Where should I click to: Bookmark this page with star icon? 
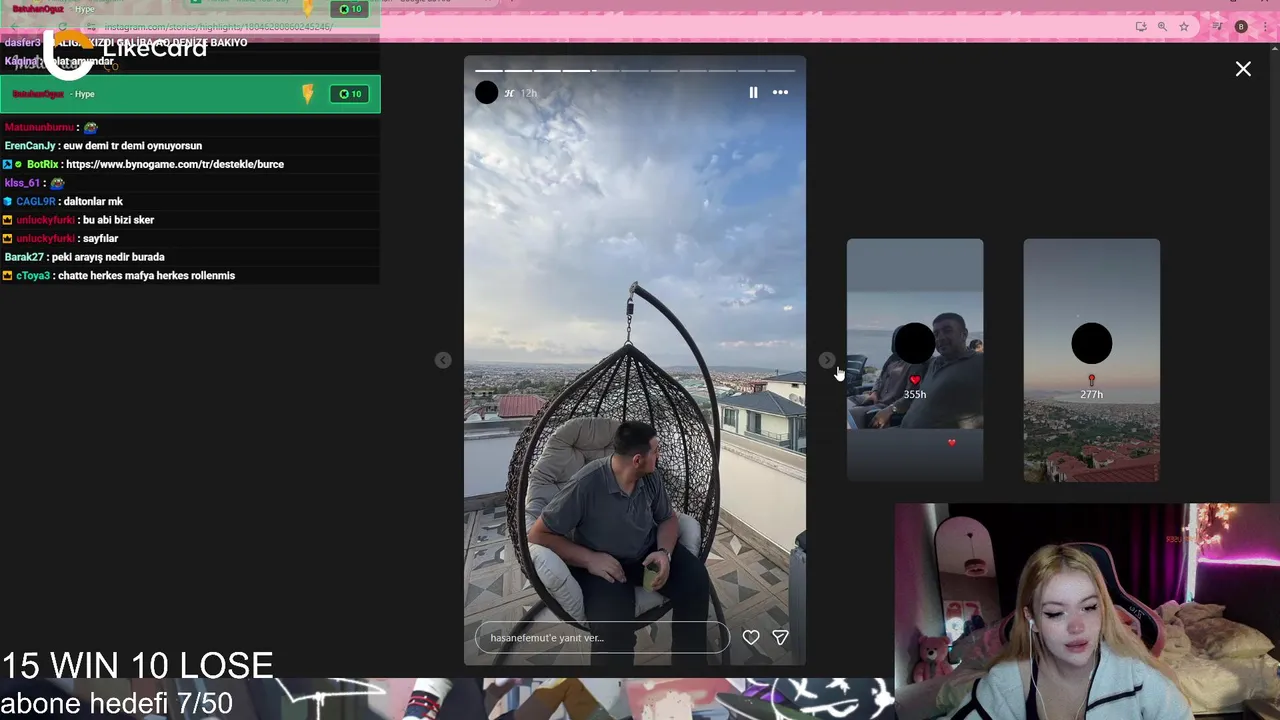tap(1184, 27)
